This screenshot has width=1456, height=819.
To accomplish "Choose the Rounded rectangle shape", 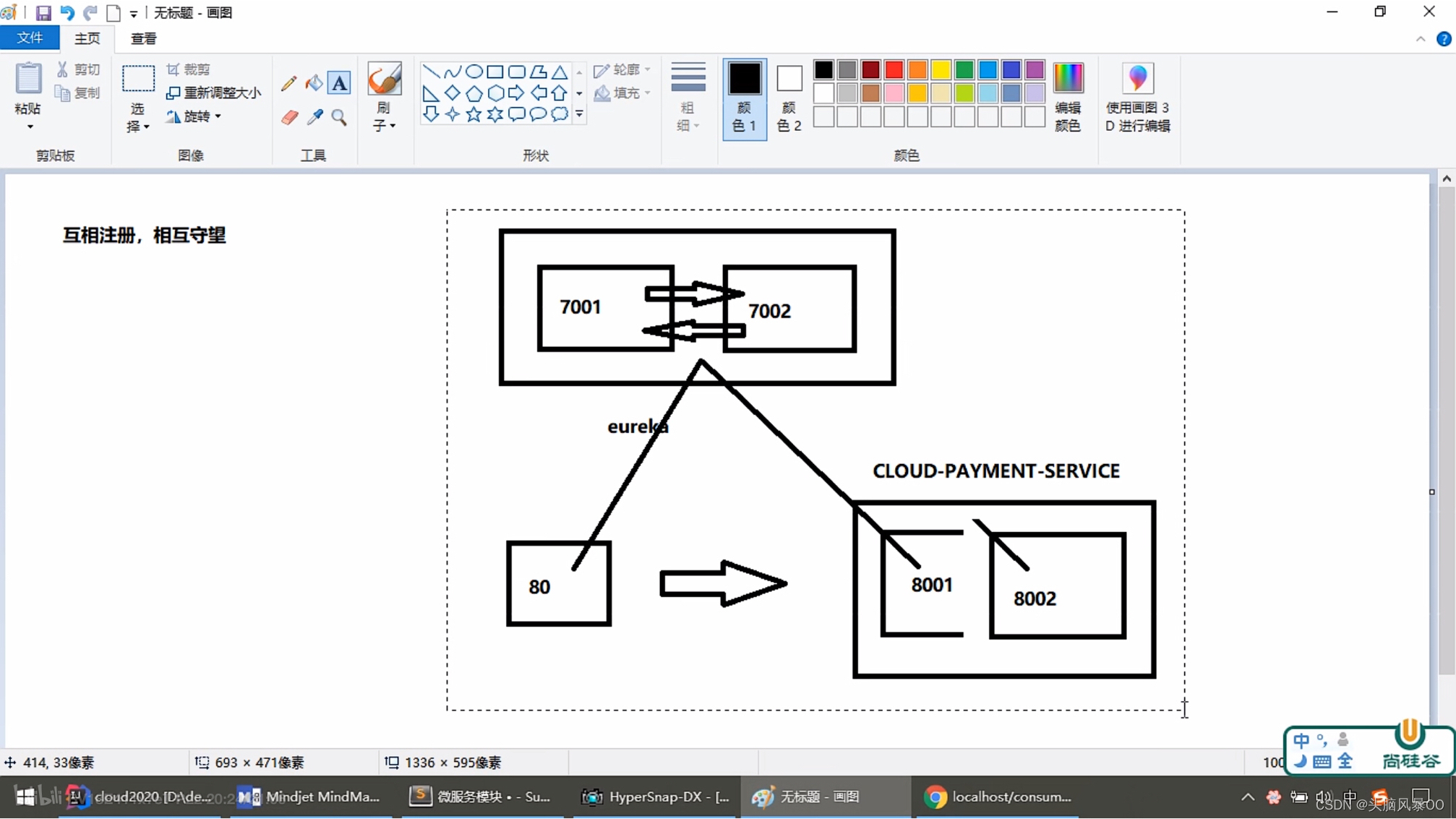I will (x=517, y=72).
